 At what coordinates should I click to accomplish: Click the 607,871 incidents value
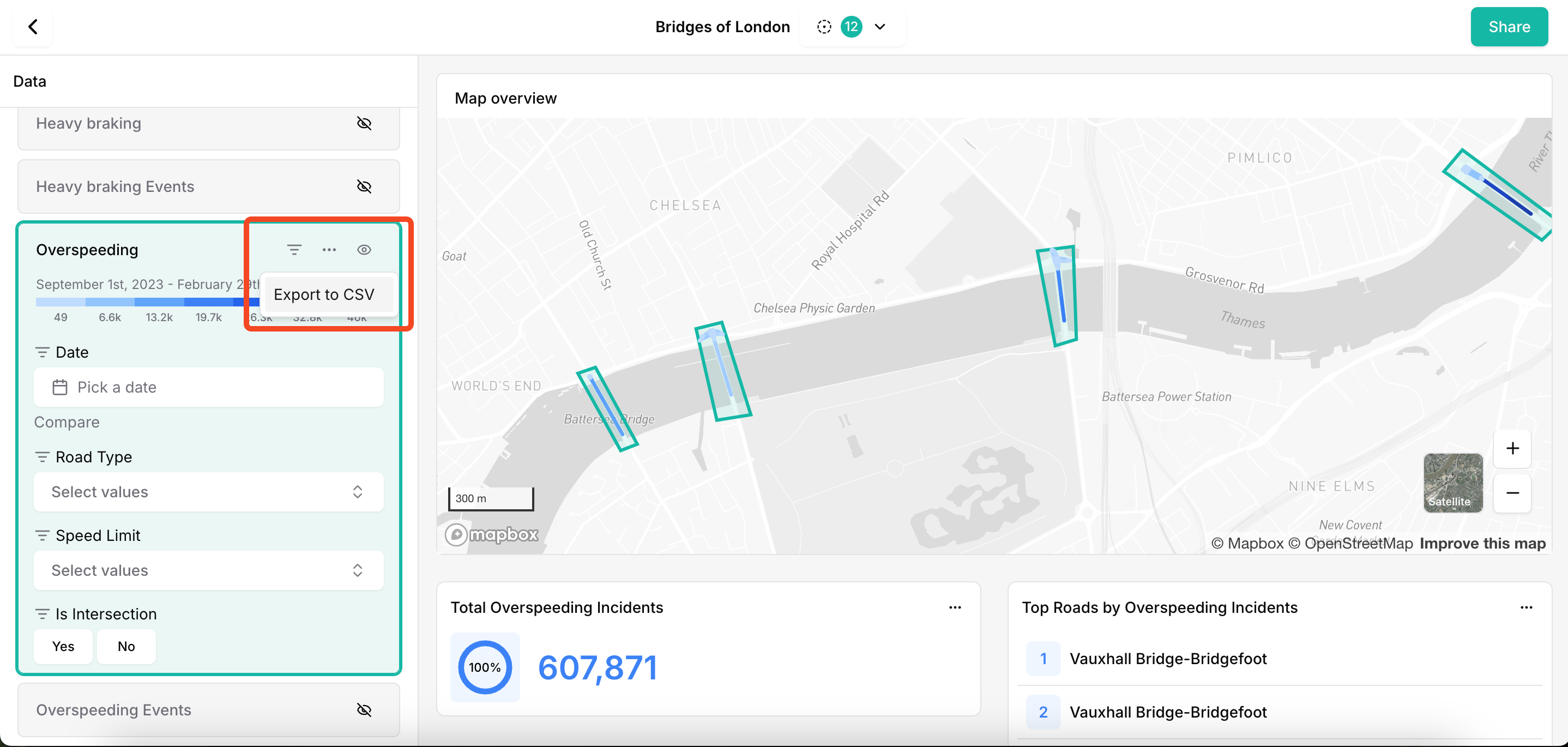pos(597,667)
